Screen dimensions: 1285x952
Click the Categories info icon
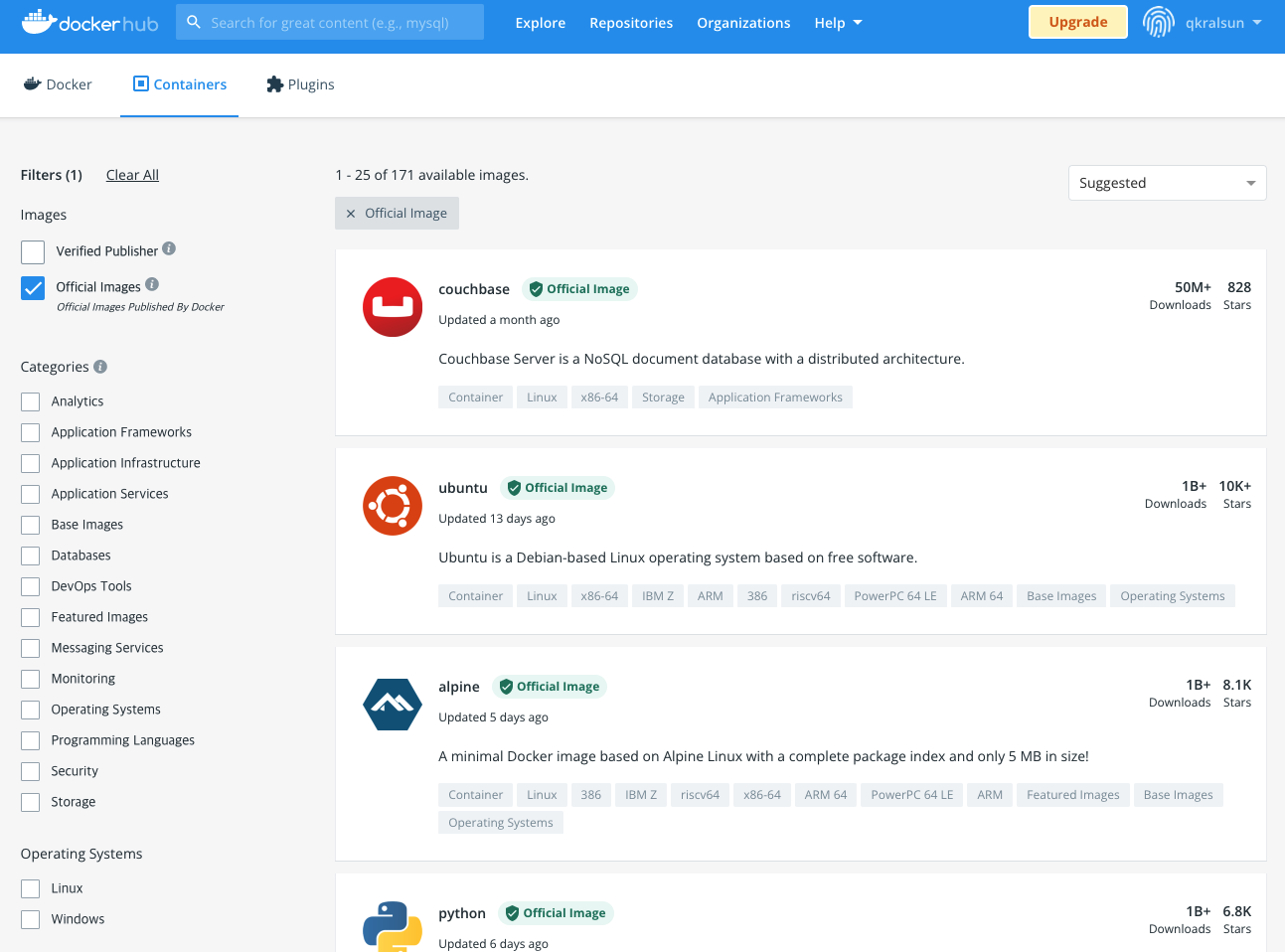tap(100, 367)
